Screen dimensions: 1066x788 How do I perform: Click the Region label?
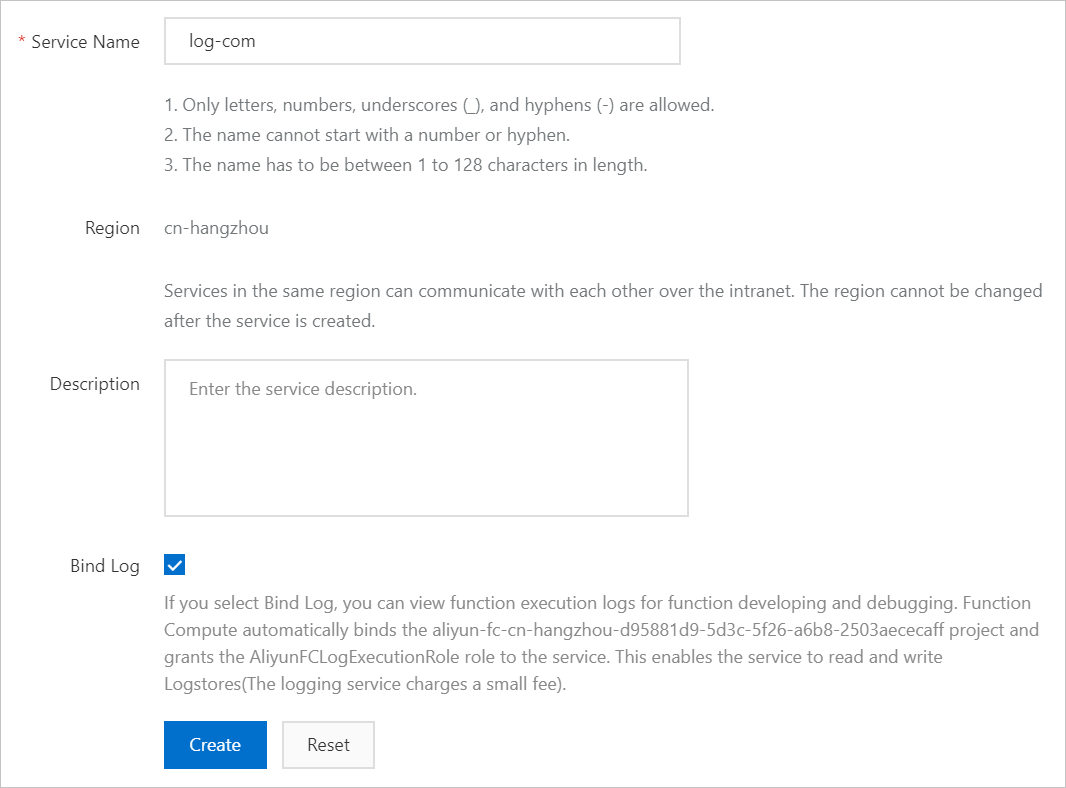click(x=112, y=228)
